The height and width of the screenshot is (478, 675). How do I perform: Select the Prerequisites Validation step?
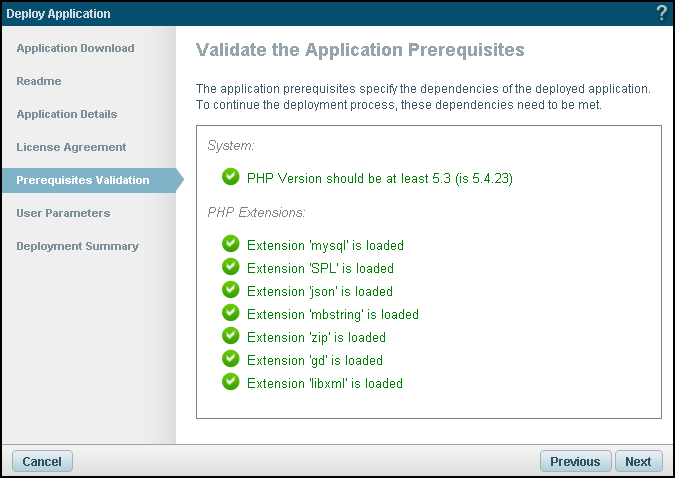coord(83,180)
